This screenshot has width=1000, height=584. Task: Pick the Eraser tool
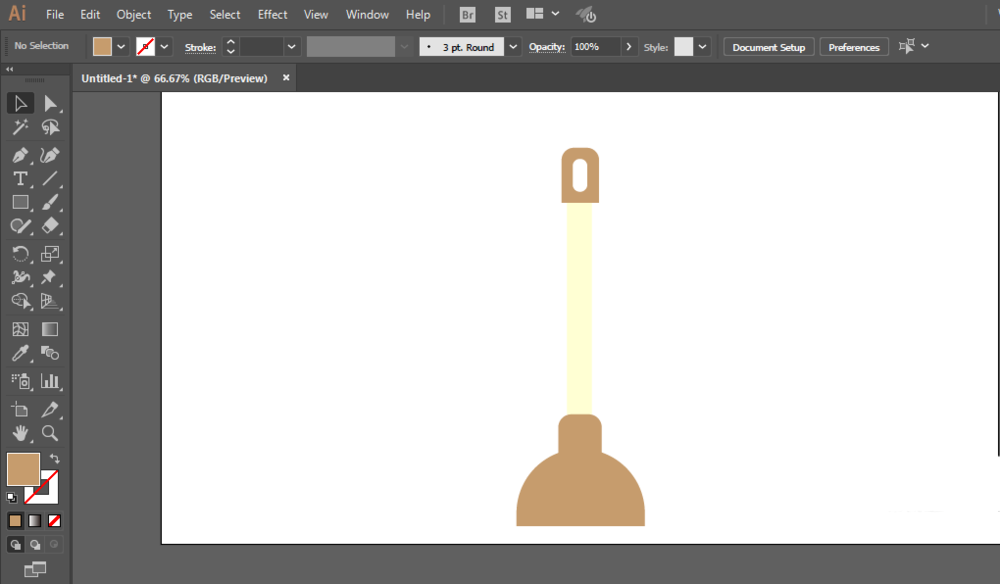[x=50, y=226]
